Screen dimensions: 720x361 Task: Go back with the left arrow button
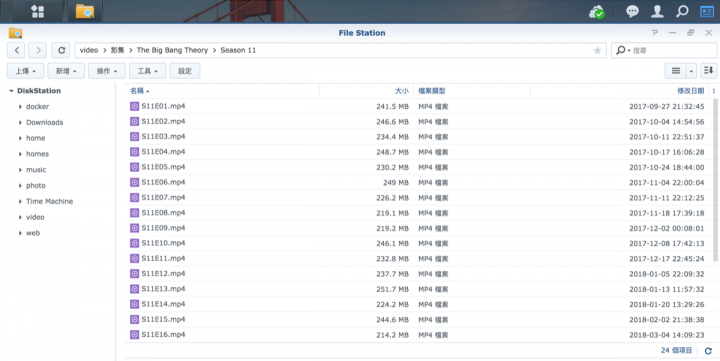pyautogui.click(x=17, y=50)
